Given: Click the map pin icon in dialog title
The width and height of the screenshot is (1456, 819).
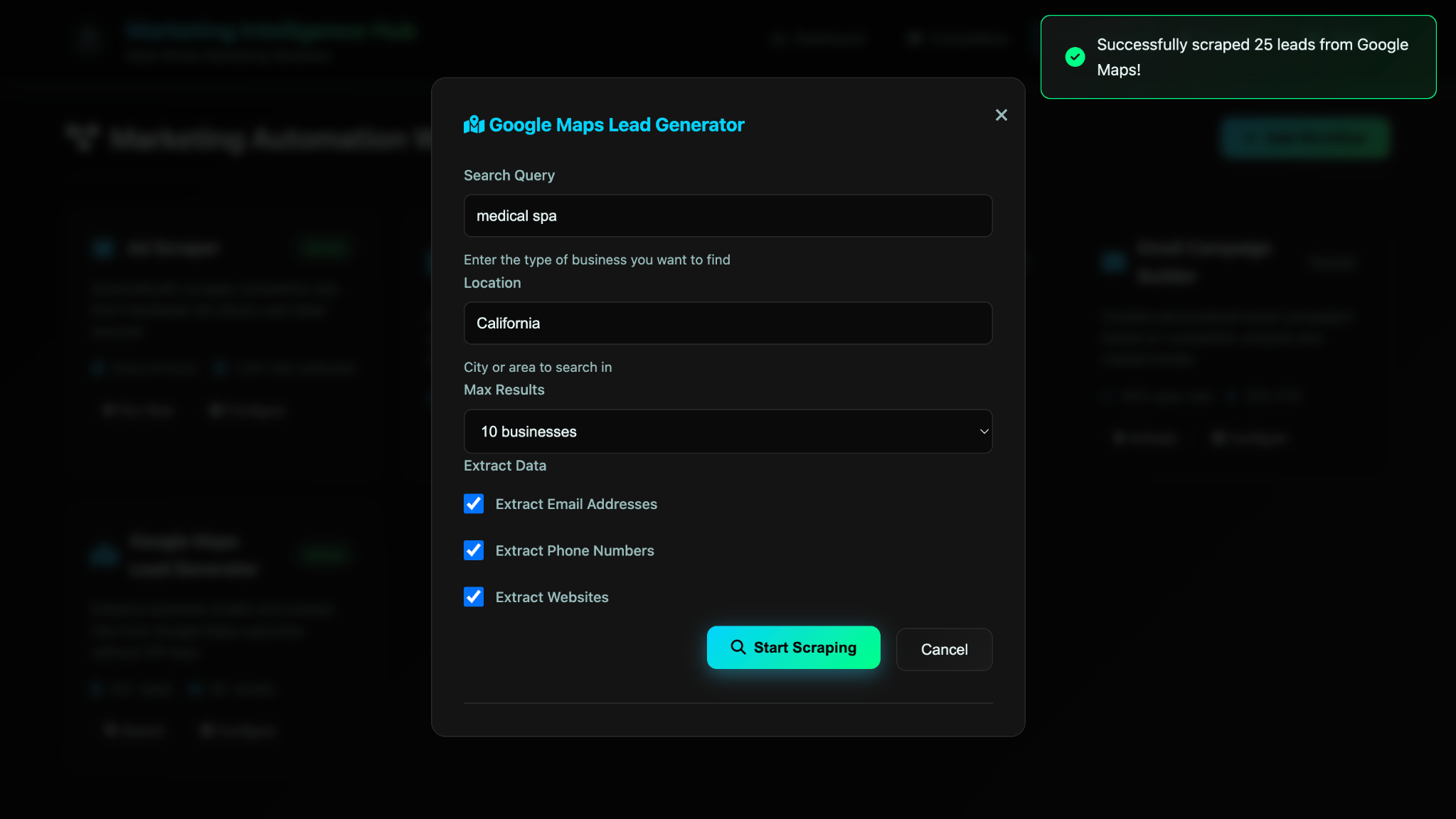Looking at the screenshot, I should (474, 125).
